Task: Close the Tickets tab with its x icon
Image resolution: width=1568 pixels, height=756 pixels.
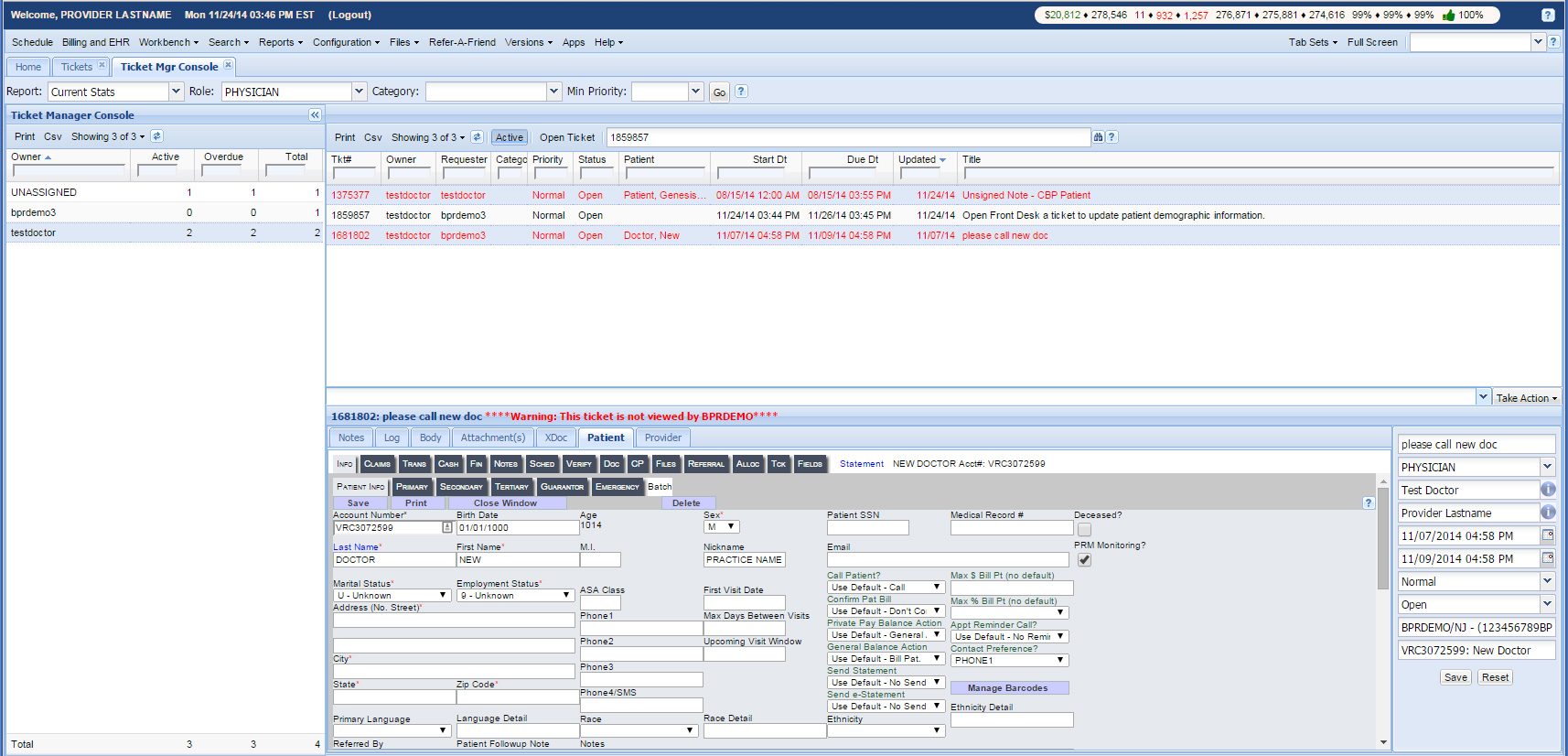Action: 102,65
